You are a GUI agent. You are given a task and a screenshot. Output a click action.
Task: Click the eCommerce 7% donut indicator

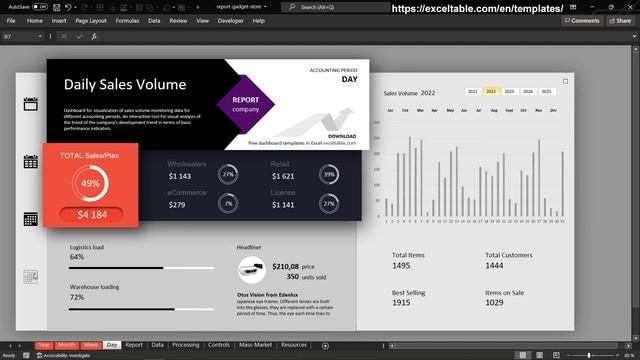228,203
